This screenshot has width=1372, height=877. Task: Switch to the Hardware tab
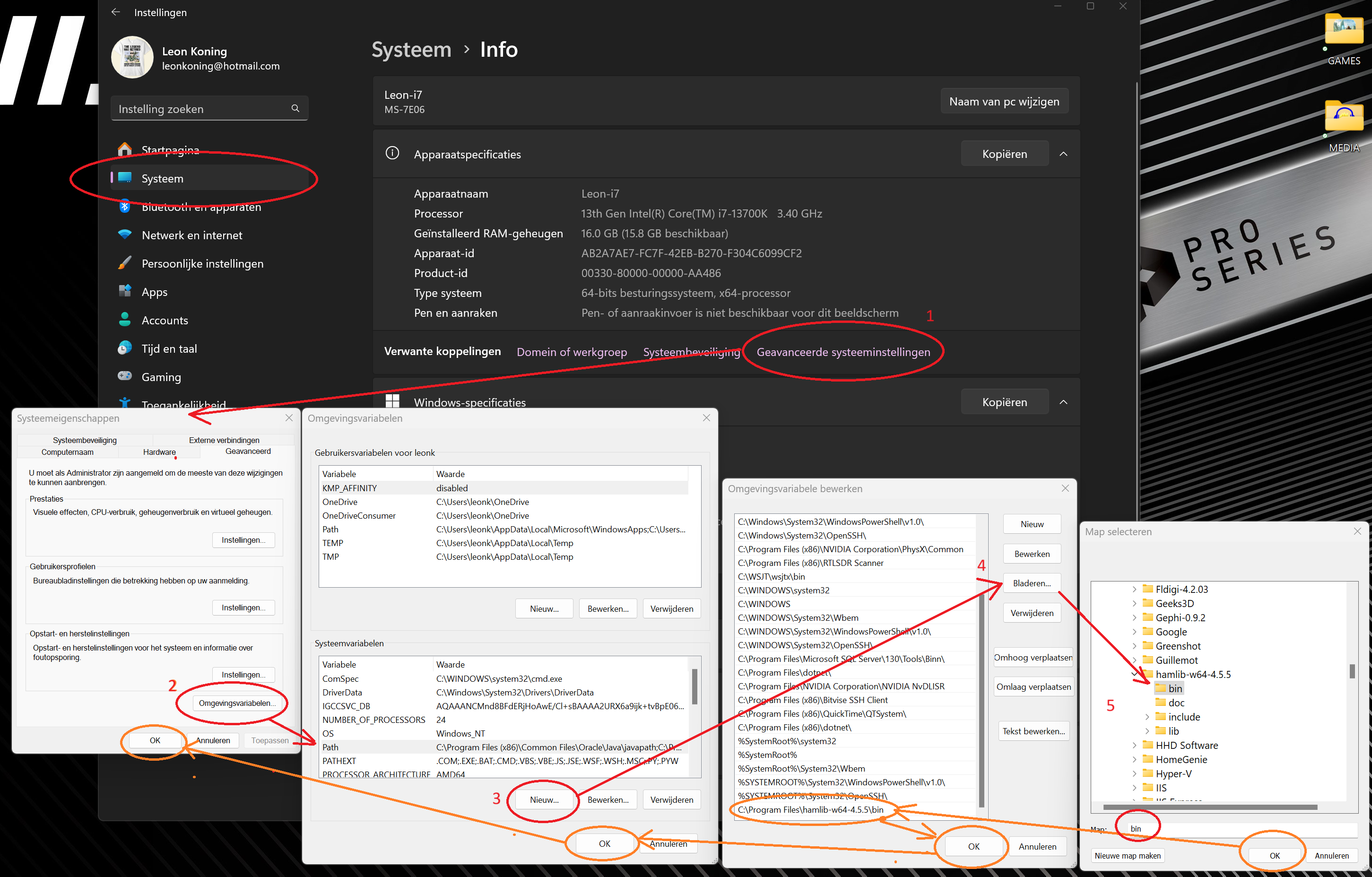(x=159, y=452)
